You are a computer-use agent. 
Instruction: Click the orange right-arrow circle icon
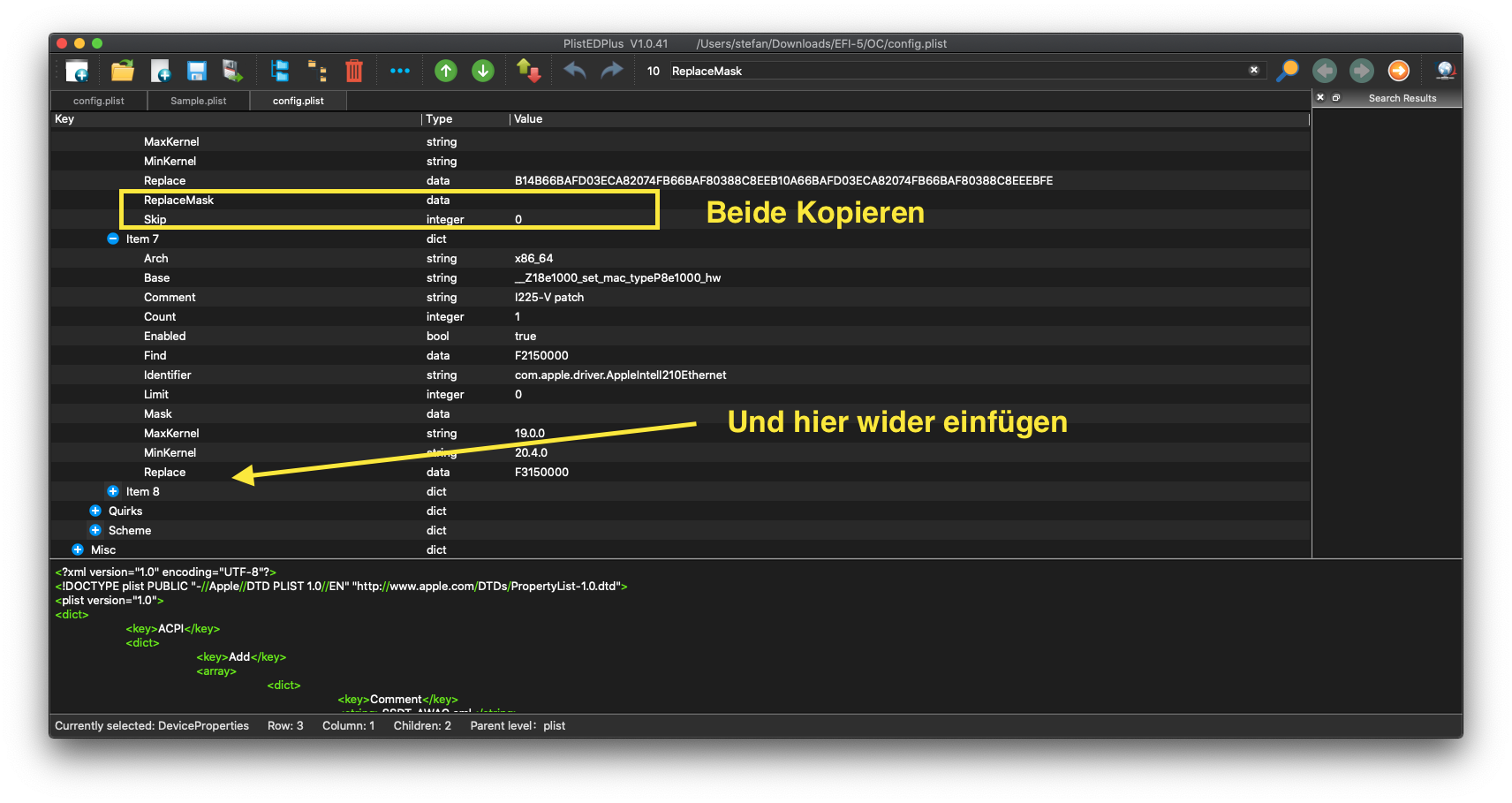tap(1399, 71)
